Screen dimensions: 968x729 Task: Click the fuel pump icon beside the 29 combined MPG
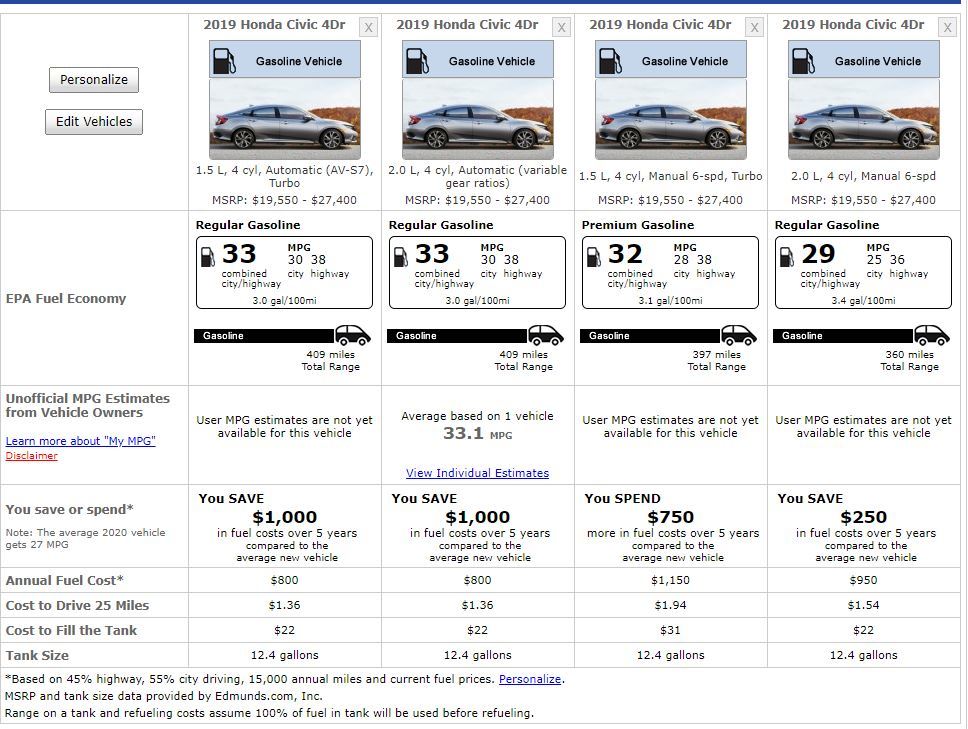click(786, 257)
